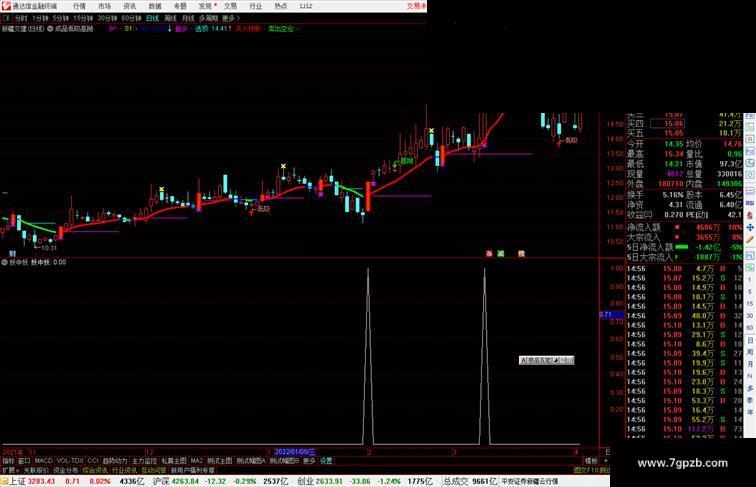This screenshot has width=756, height=487.
Task: Click the small floating toolbar in indicator pane
Action: (546, 360)
